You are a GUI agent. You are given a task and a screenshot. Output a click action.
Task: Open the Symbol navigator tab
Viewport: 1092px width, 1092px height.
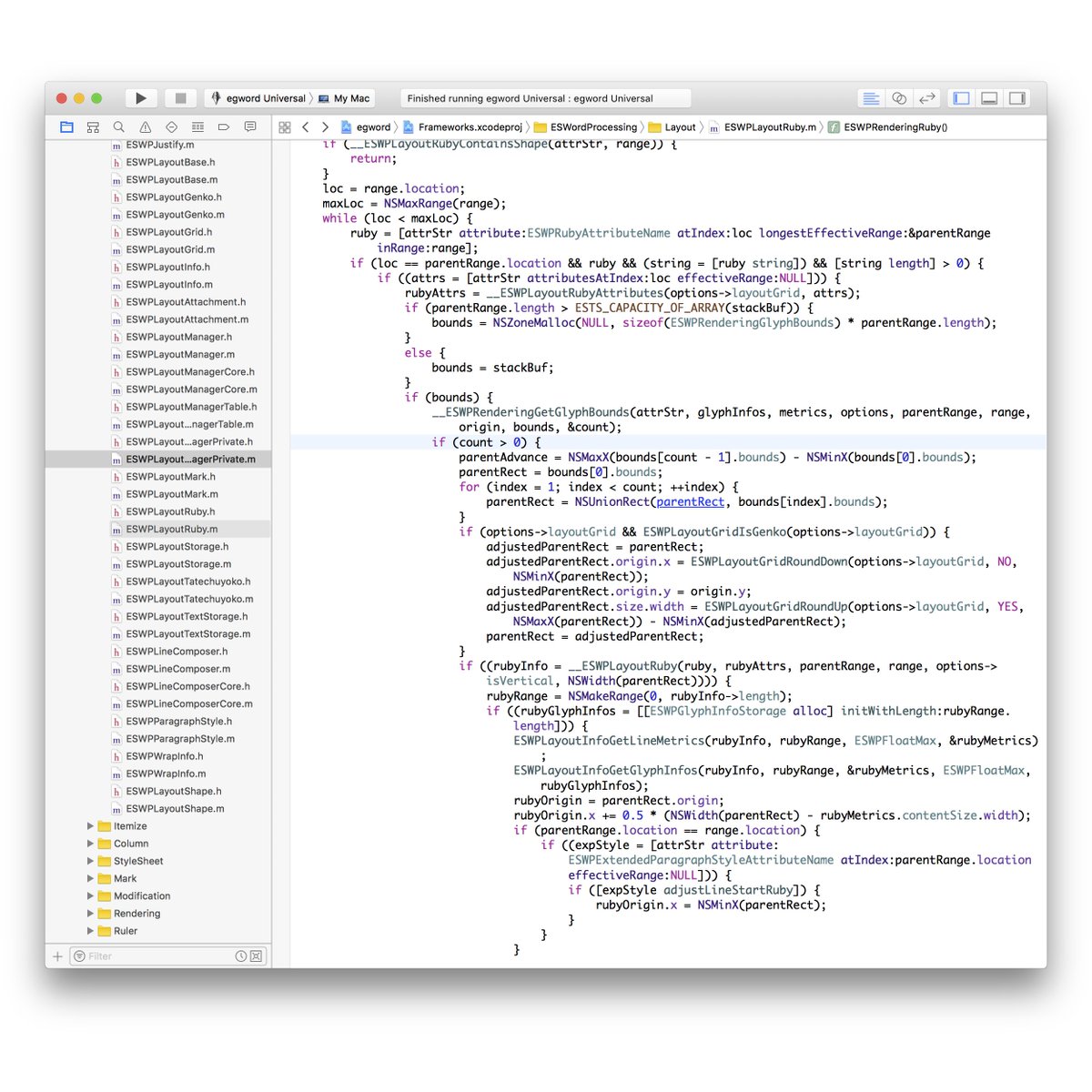tap(93, 127)
